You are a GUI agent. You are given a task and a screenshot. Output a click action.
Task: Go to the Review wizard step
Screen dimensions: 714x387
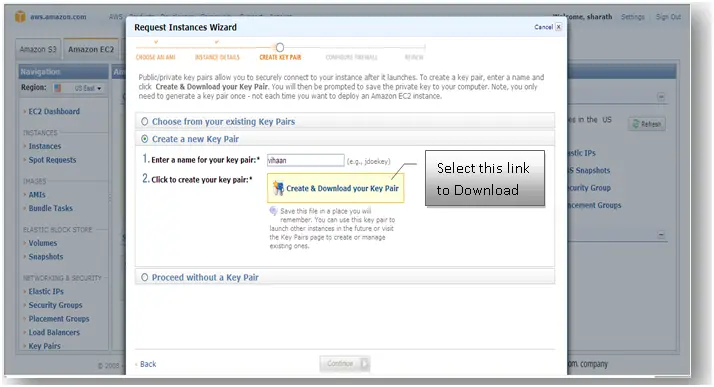point(414,57)
